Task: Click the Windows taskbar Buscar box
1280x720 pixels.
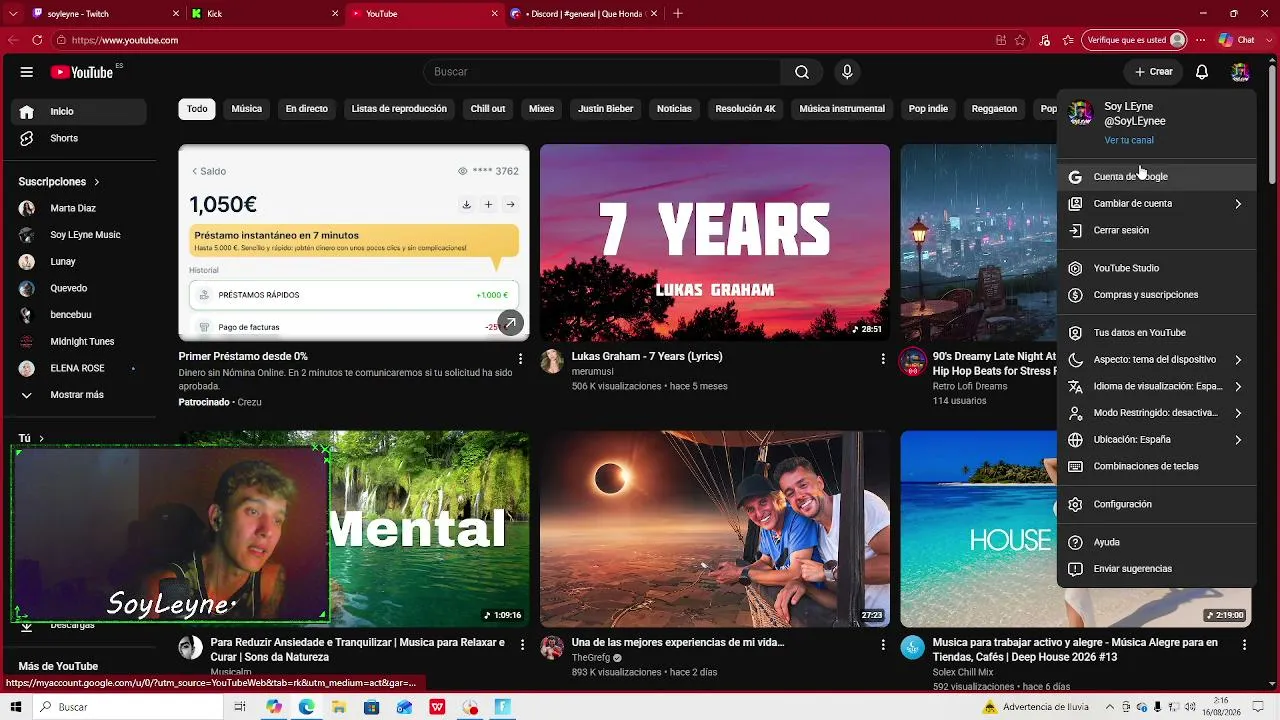Action: click(x=128, y=707)
